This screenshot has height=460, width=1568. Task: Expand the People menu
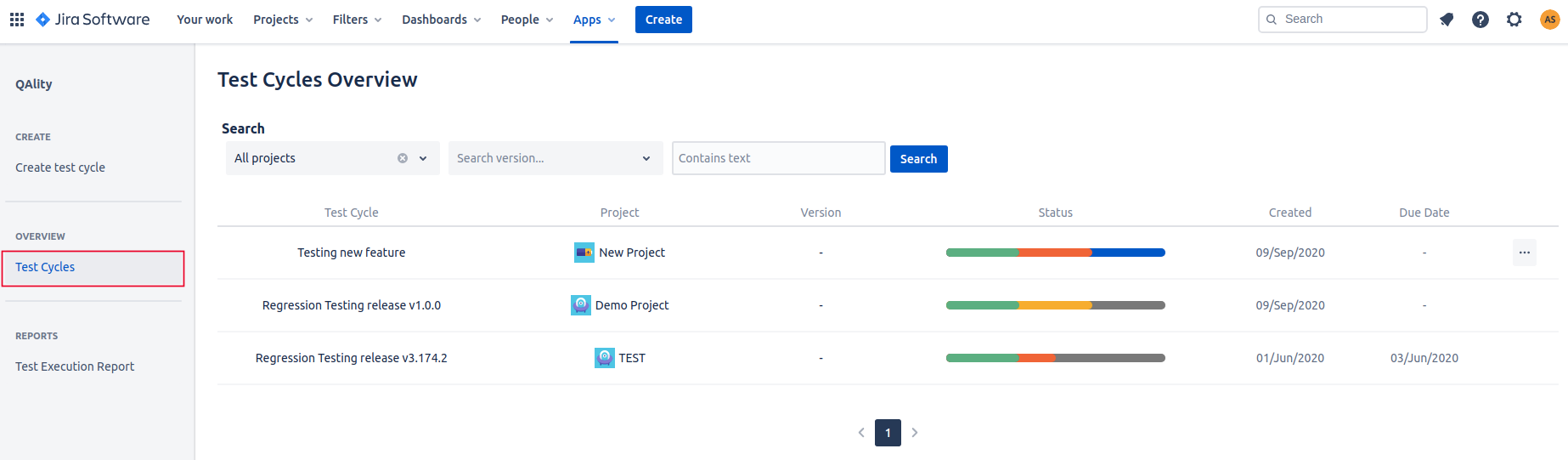click(x=527, y=20)
